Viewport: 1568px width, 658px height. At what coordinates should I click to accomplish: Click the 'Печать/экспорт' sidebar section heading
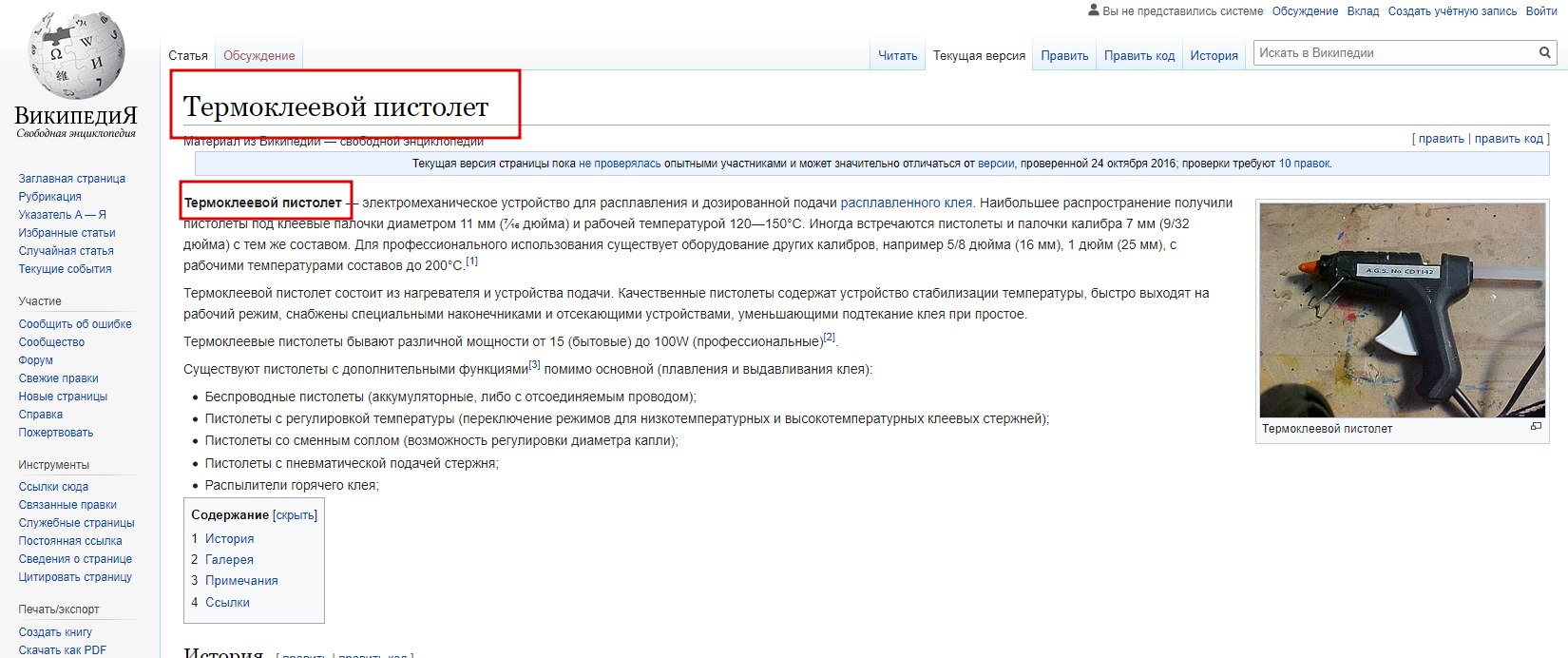click(59, 609)
